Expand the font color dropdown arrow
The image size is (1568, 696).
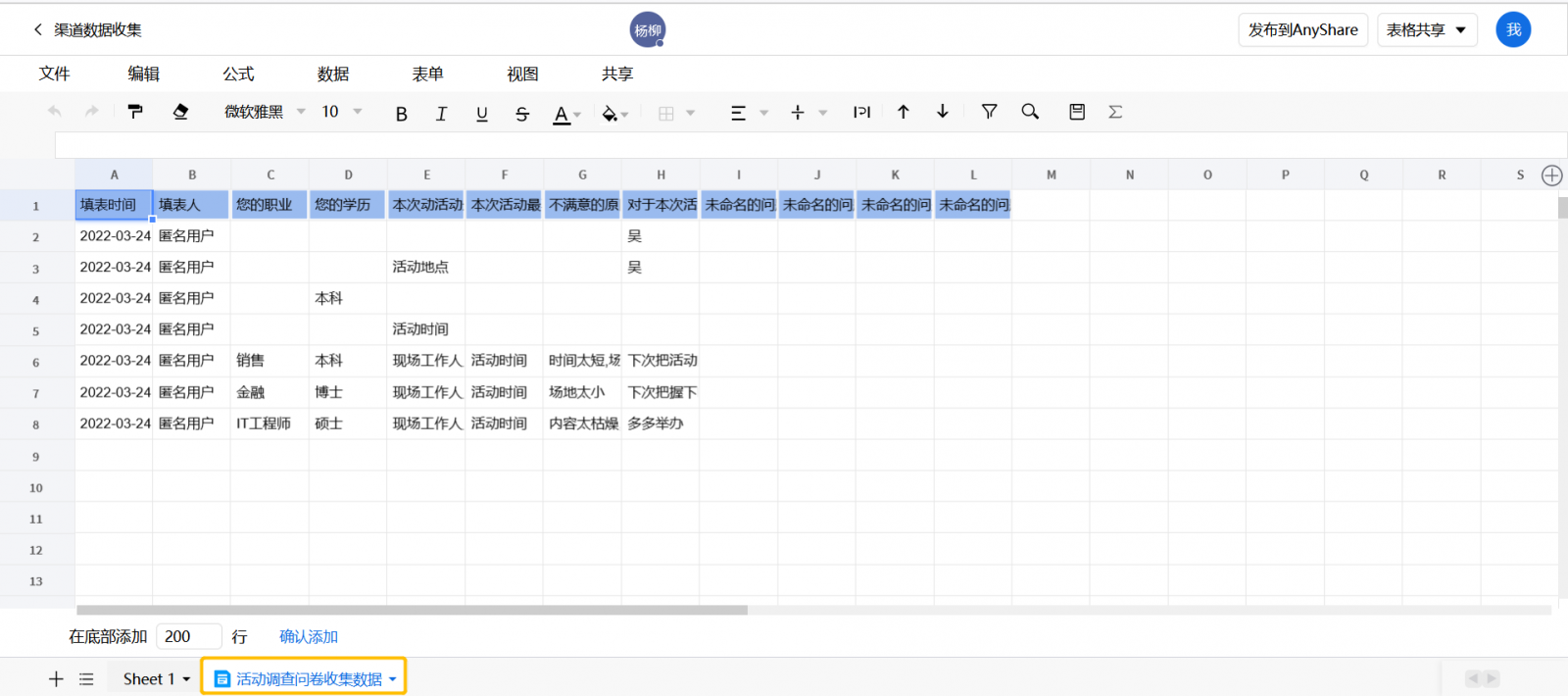(x=577, y=115)
